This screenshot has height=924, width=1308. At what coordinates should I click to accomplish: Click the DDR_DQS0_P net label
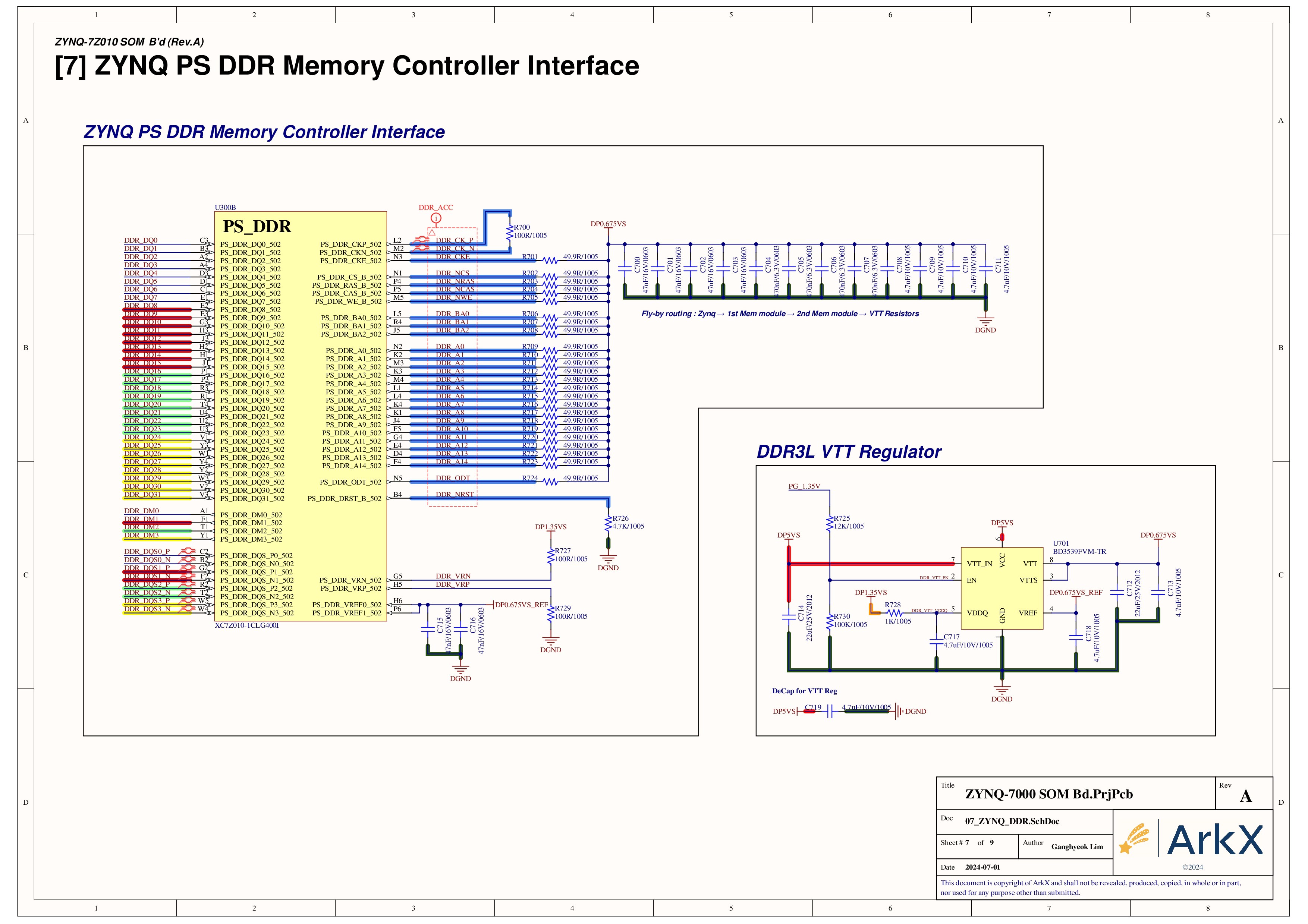click(147, 552)
